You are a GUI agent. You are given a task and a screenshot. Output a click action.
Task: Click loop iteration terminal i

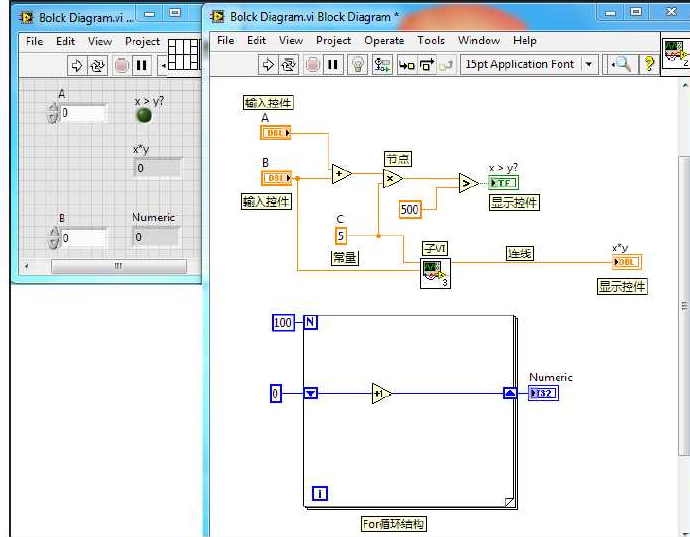coord(320,493)
